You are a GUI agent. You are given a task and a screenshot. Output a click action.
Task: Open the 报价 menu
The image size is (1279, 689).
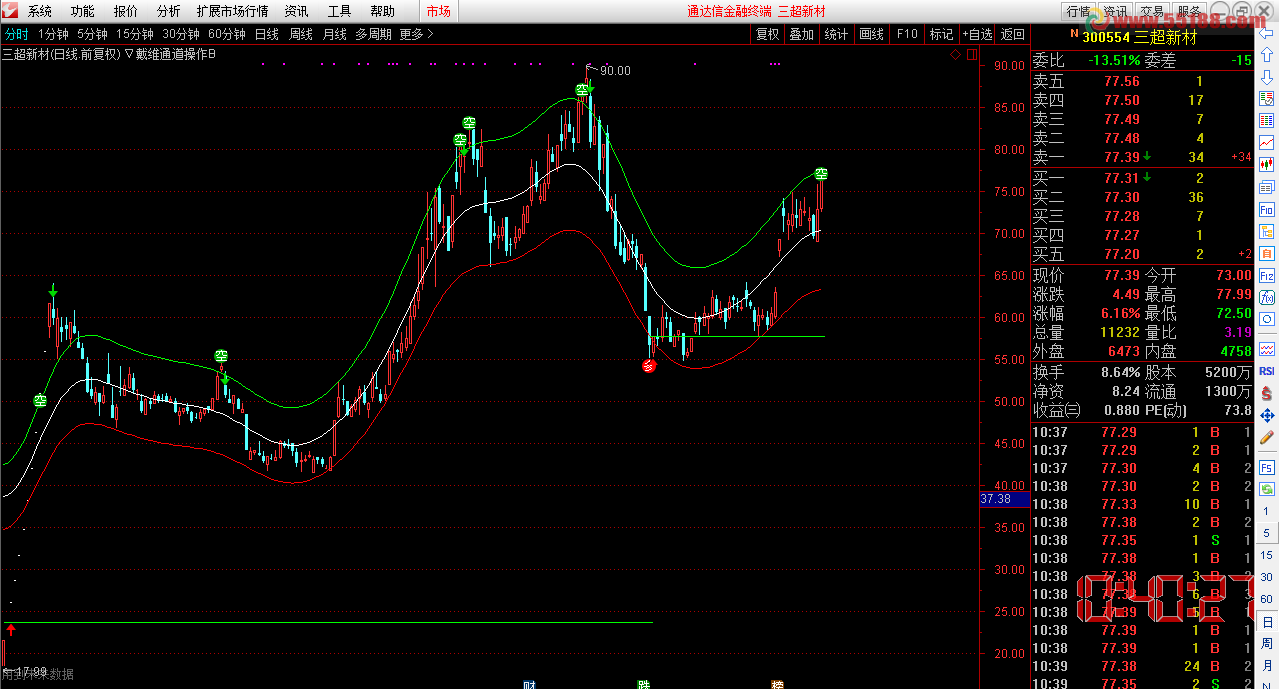click(126, 12)
